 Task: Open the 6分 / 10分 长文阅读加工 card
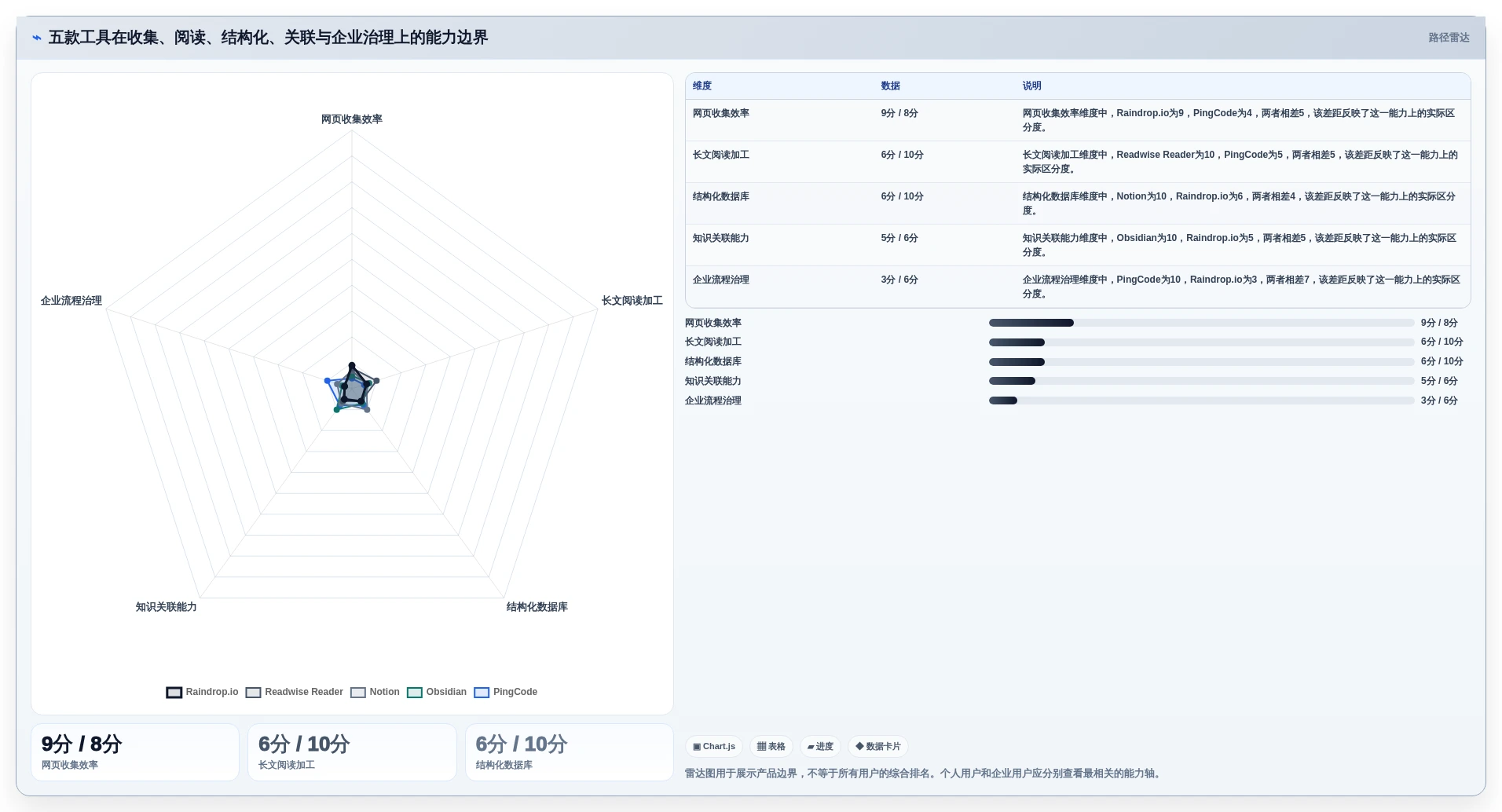[x=352, y=752]
